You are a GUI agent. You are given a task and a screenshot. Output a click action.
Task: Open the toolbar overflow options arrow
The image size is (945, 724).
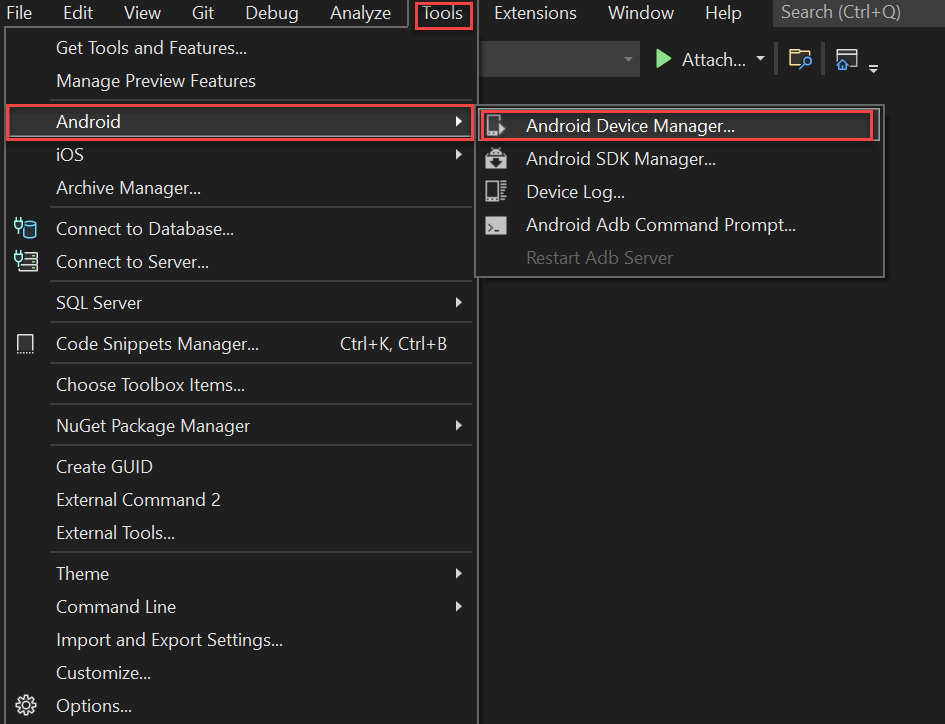[873, 69]
